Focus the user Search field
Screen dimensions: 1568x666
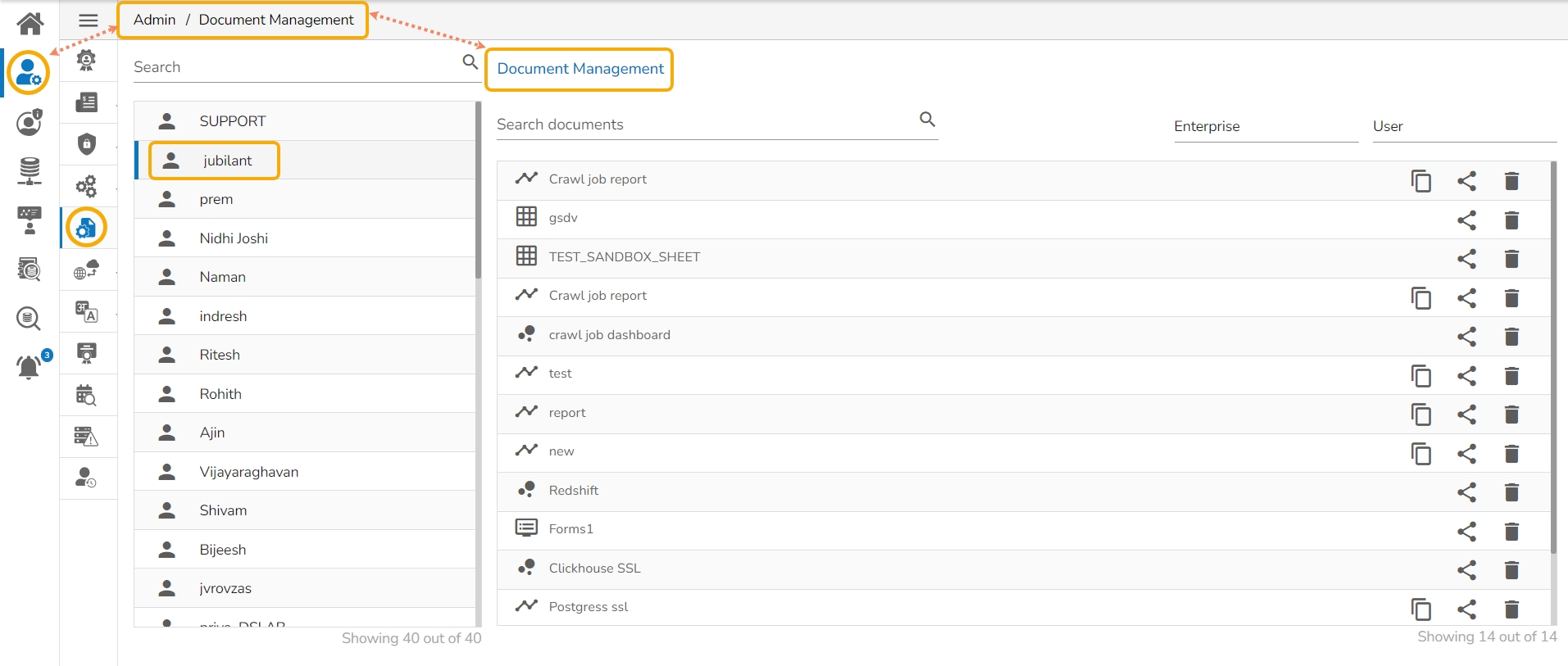(295, 67)
